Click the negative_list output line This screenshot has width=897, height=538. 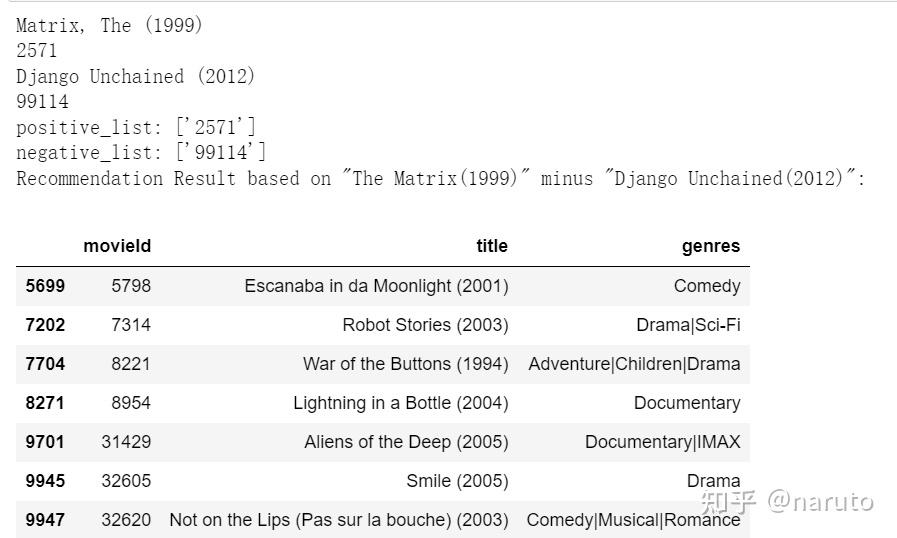(141, 152)
